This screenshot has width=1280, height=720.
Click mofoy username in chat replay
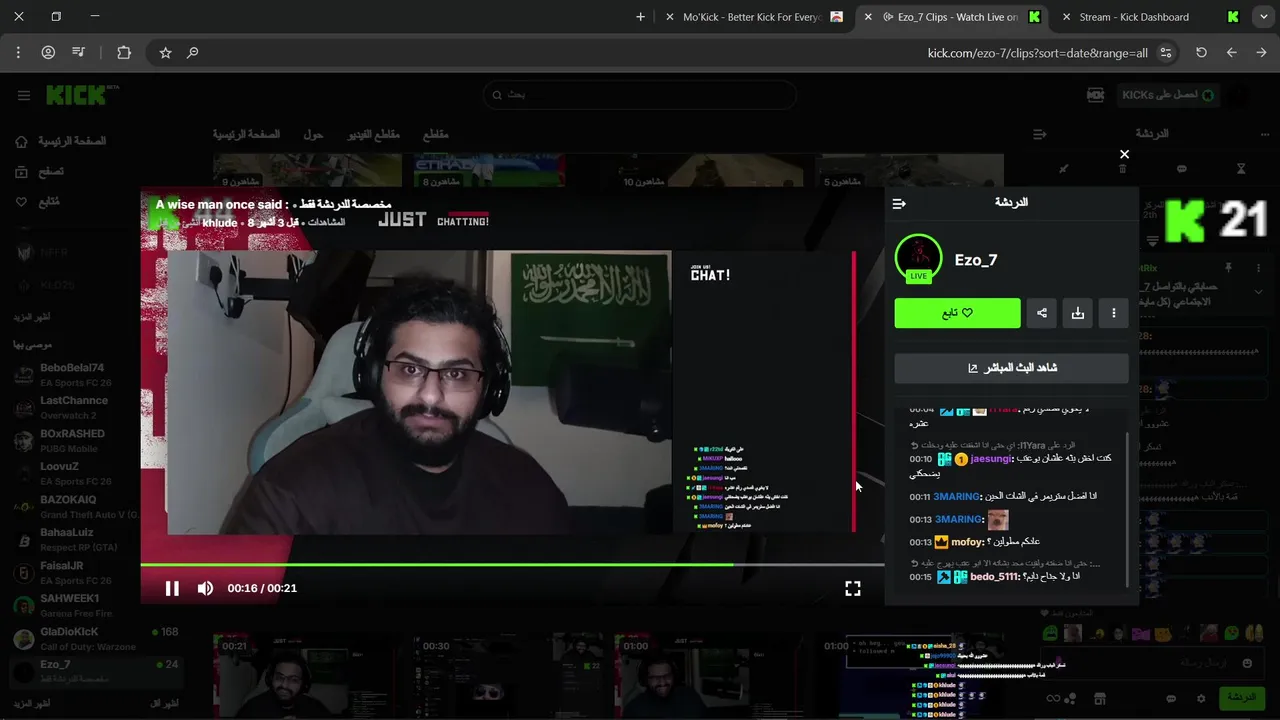966,542
